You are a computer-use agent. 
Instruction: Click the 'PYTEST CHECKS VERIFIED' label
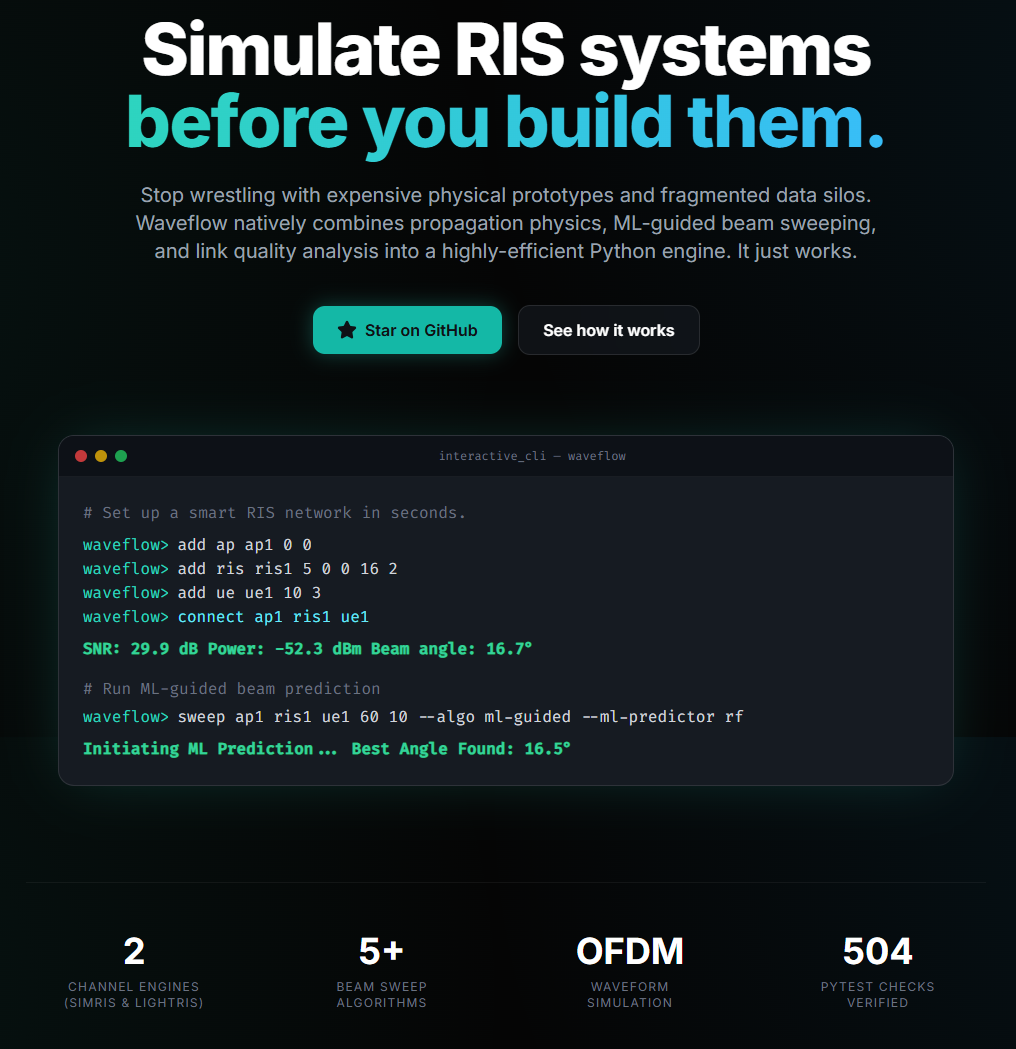click(878, 994)
